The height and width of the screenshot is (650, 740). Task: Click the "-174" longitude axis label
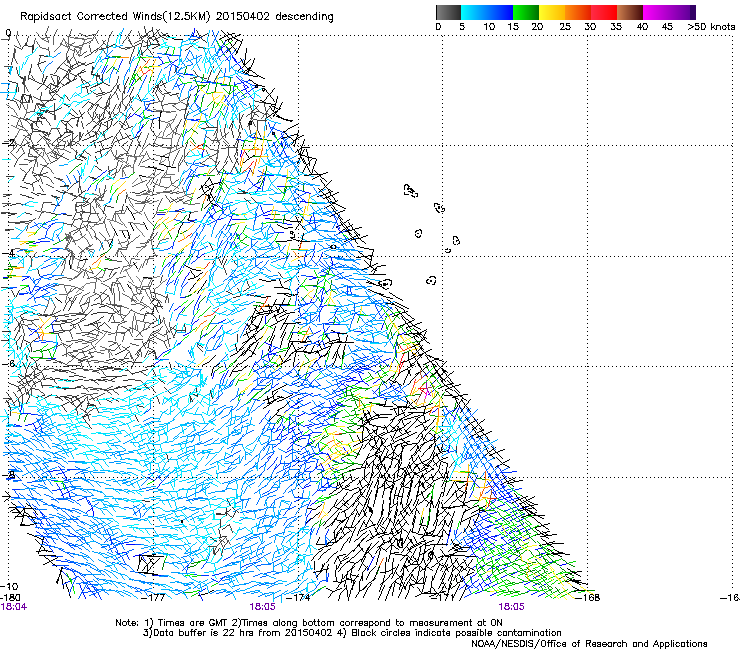point(298,597)
